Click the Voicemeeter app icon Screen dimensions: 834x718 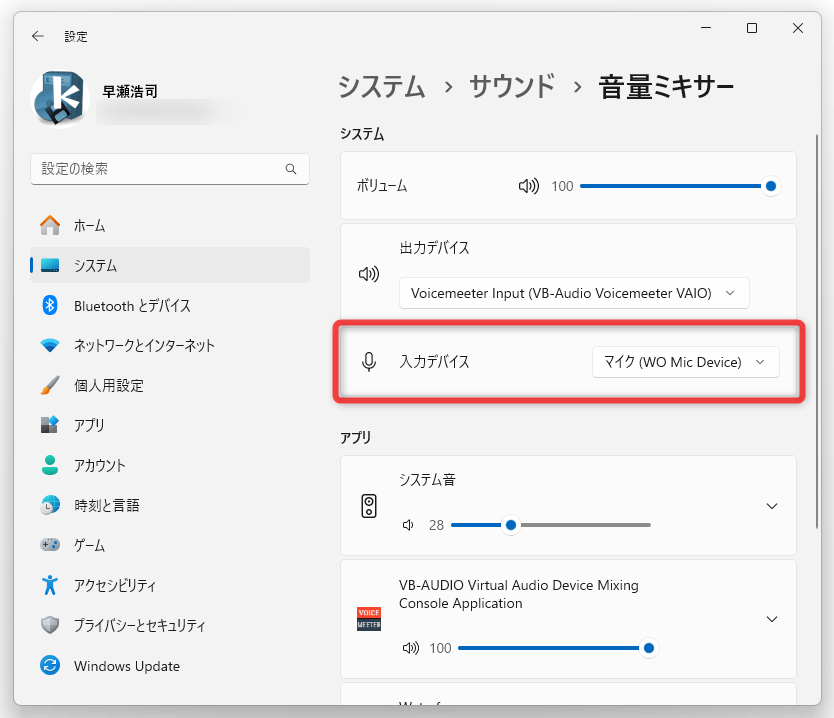[369, 619]
